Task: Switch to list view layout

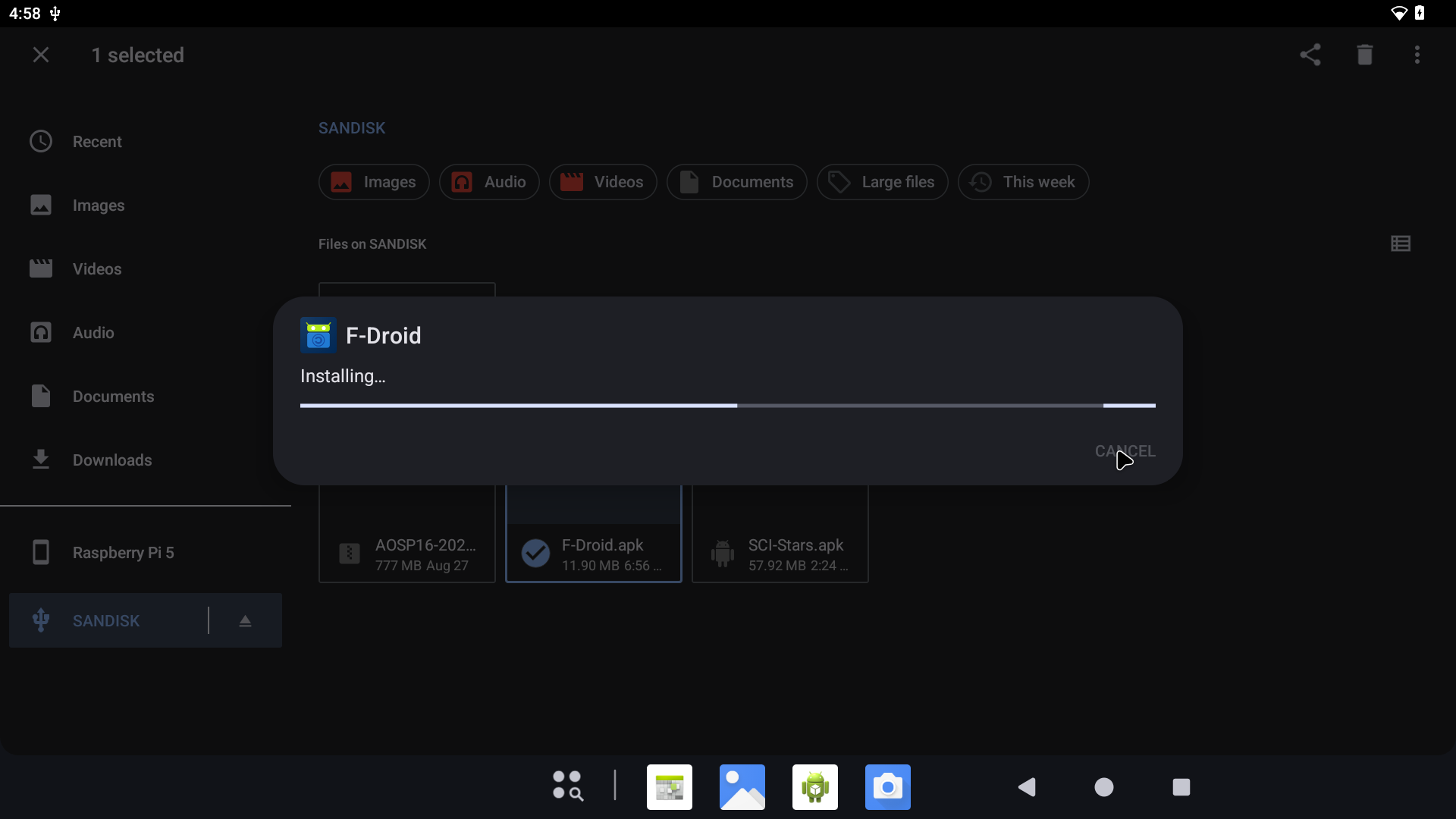Action: pyautogui.click(x=1401, y=243)
